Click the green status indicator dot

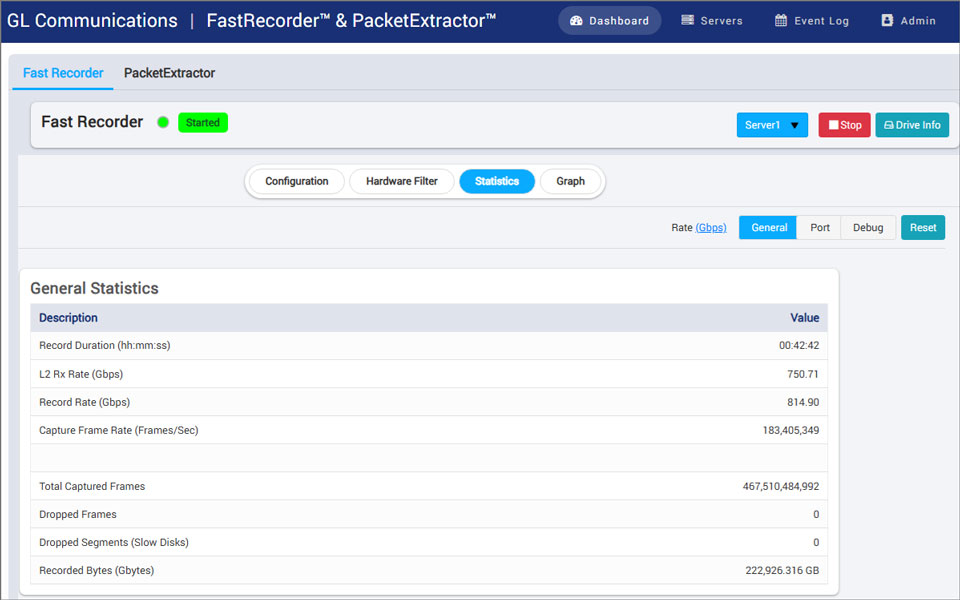pos(163,122)
